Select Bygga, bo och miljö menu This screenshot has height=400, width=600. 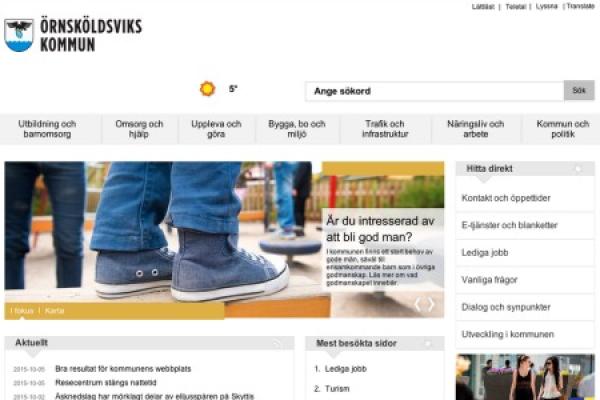click(297, 130)
